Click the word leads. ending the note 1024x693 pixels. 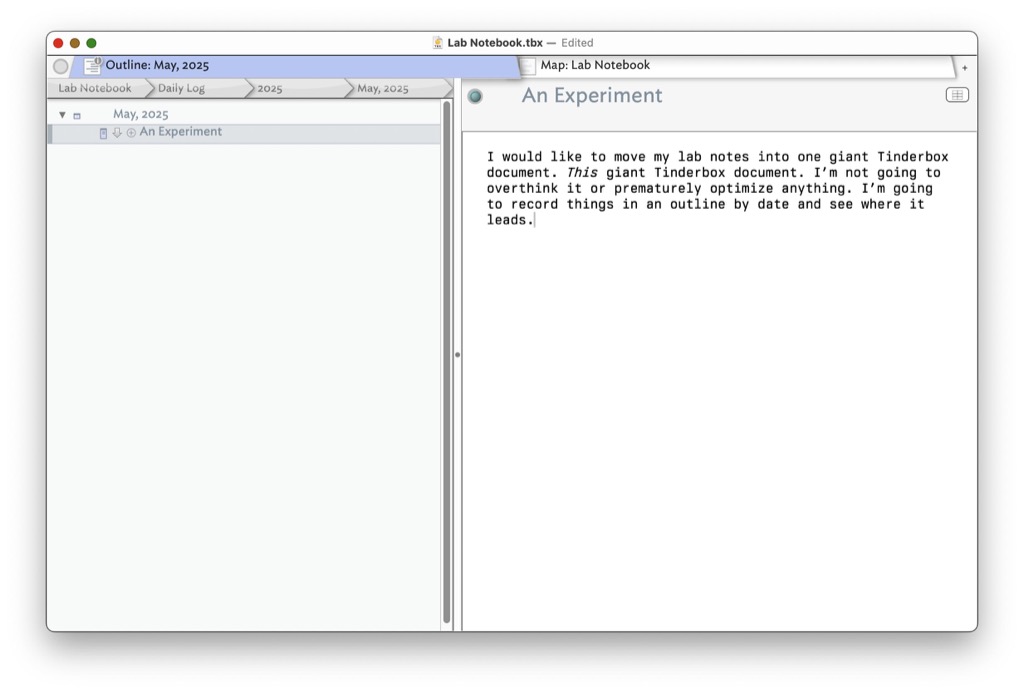510,220
